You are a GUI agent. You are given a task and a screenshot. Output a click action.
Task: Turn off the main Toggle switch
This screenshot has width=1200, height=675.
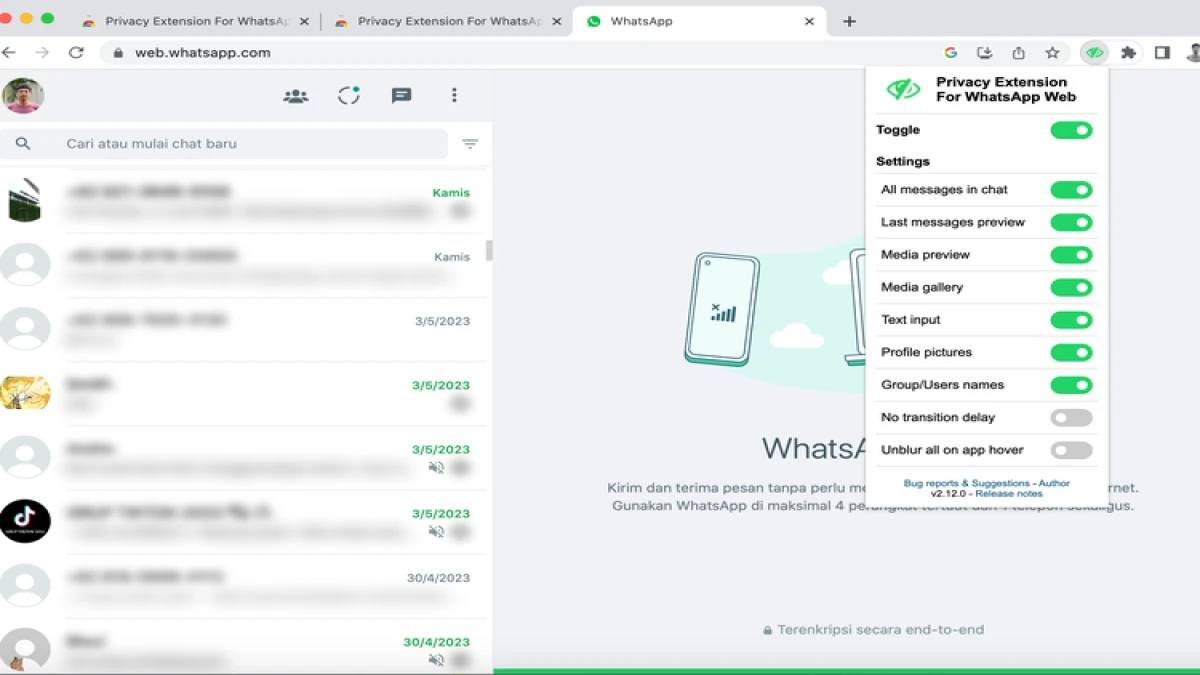click(1071, 130)
